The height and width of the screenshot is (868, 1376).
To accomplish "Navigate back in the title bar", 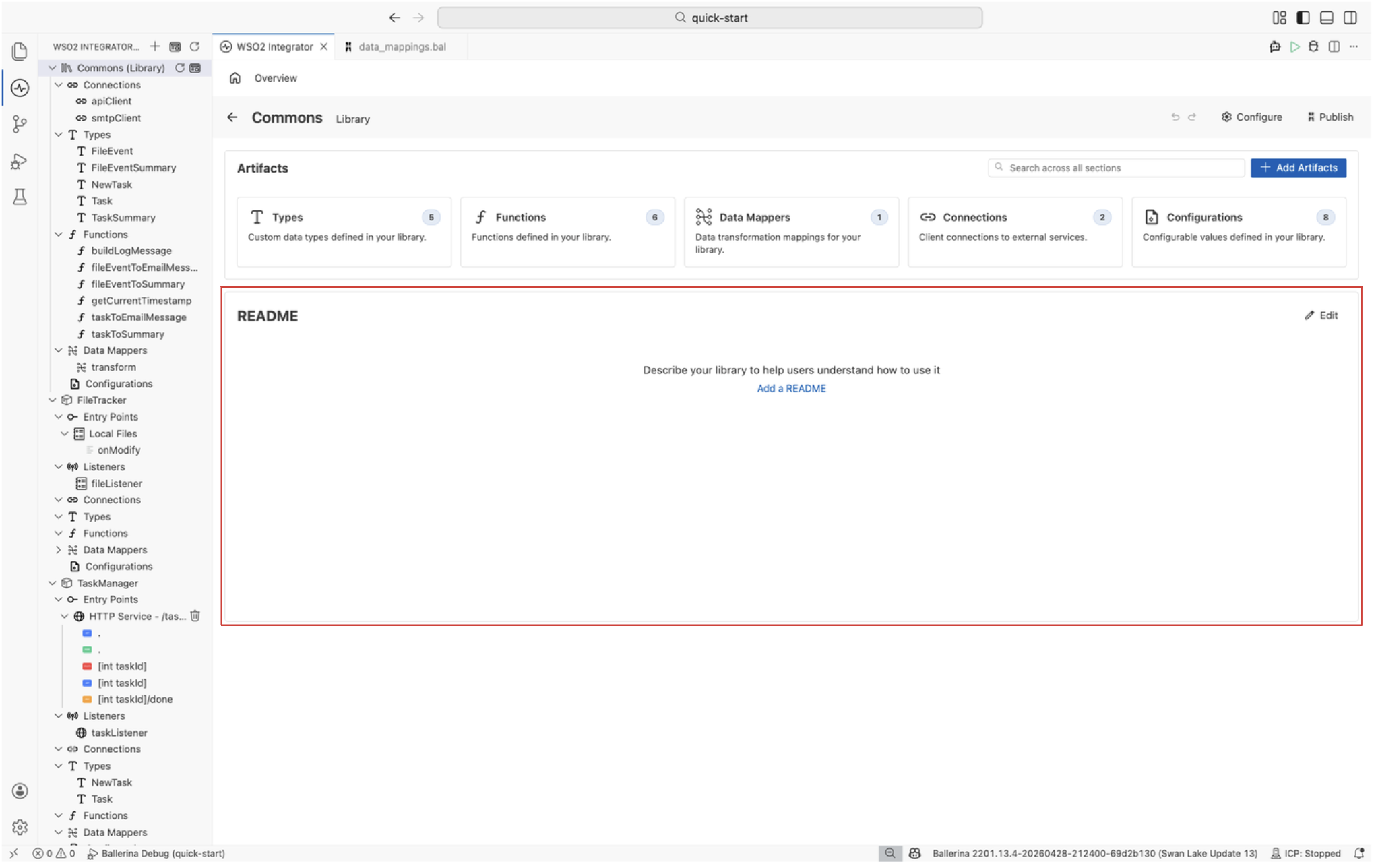I will [395, 18].
